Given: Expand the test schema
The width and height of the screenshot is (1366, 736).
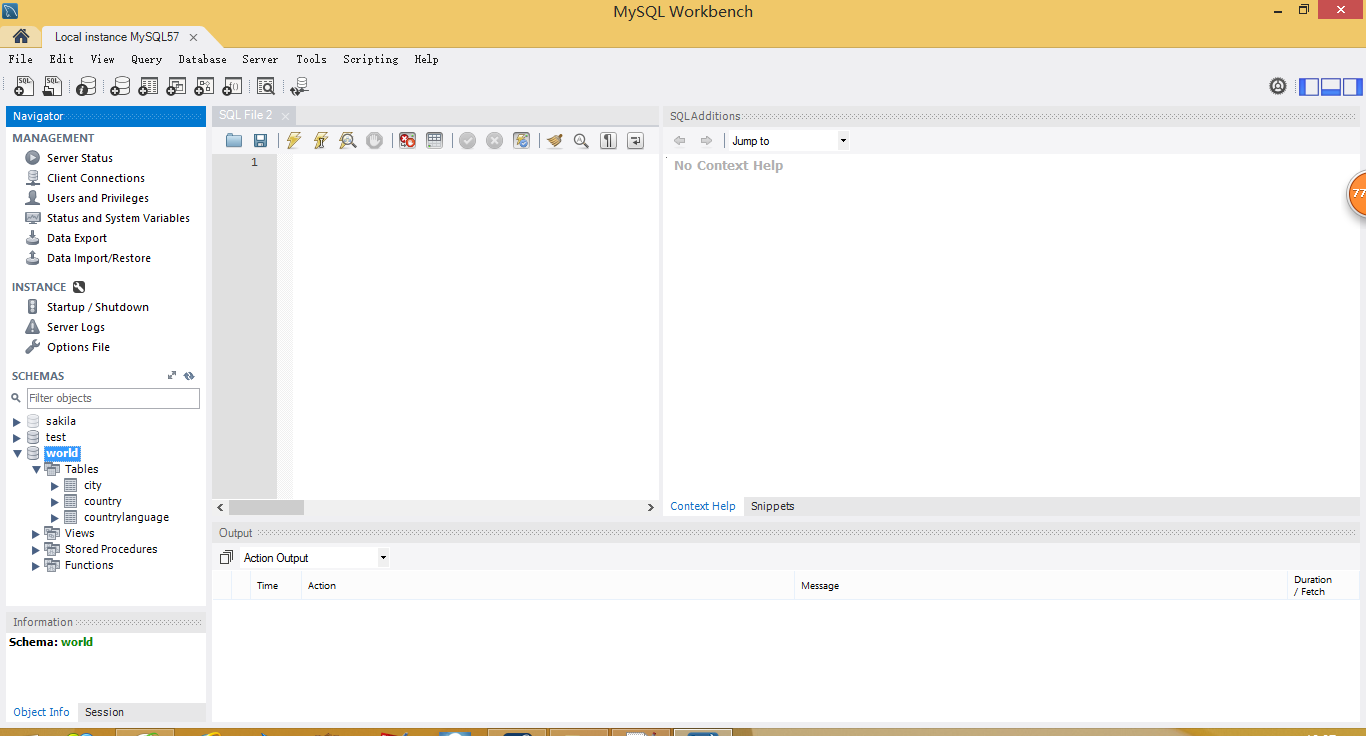Looking at the screenshot, I should pos(17,438).
